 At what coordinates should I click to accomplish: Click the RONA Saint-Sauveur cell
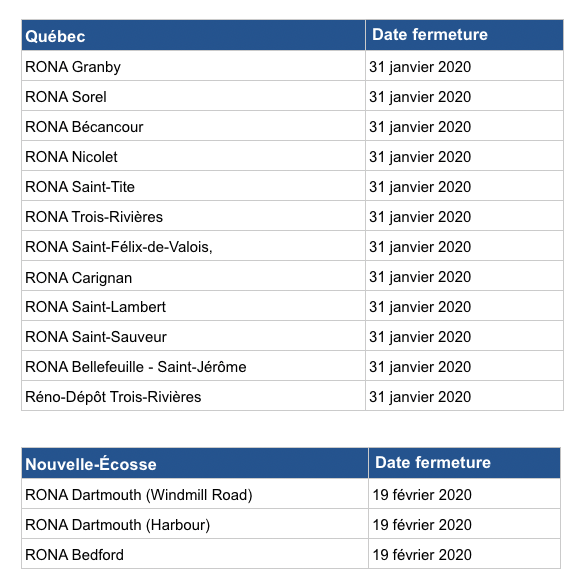point(193,336)
